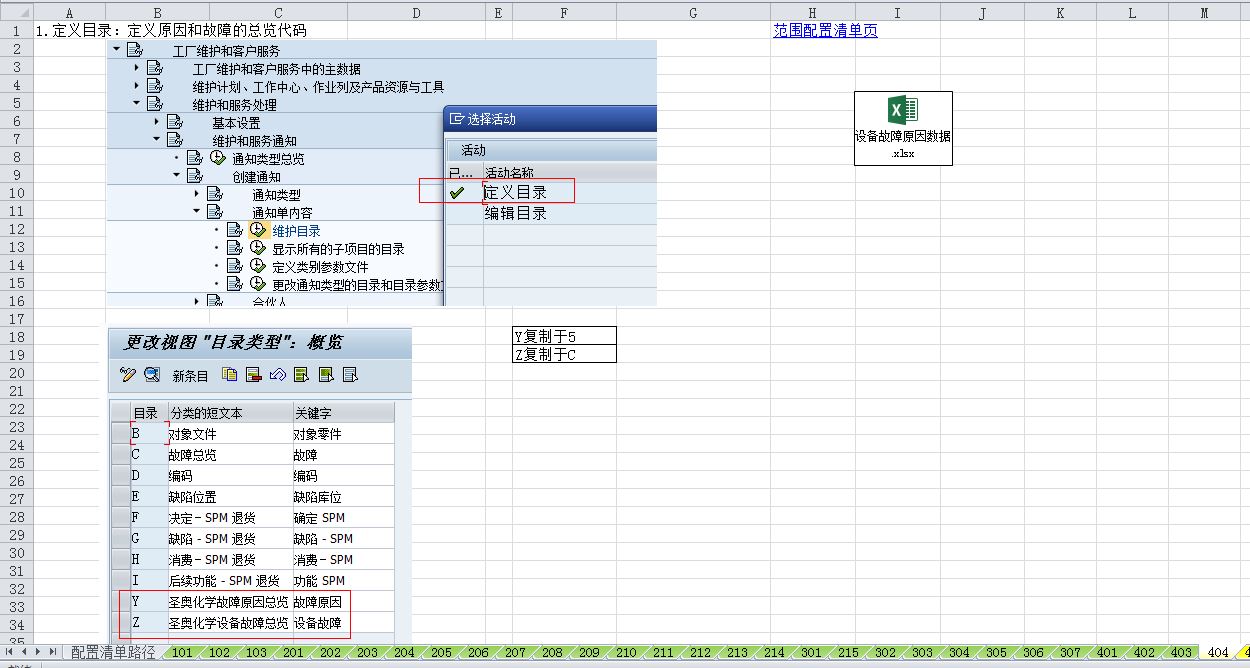Follow the 范围配置清单页 hyperlink
This screenshot has width=1250, height=668.
825,30
